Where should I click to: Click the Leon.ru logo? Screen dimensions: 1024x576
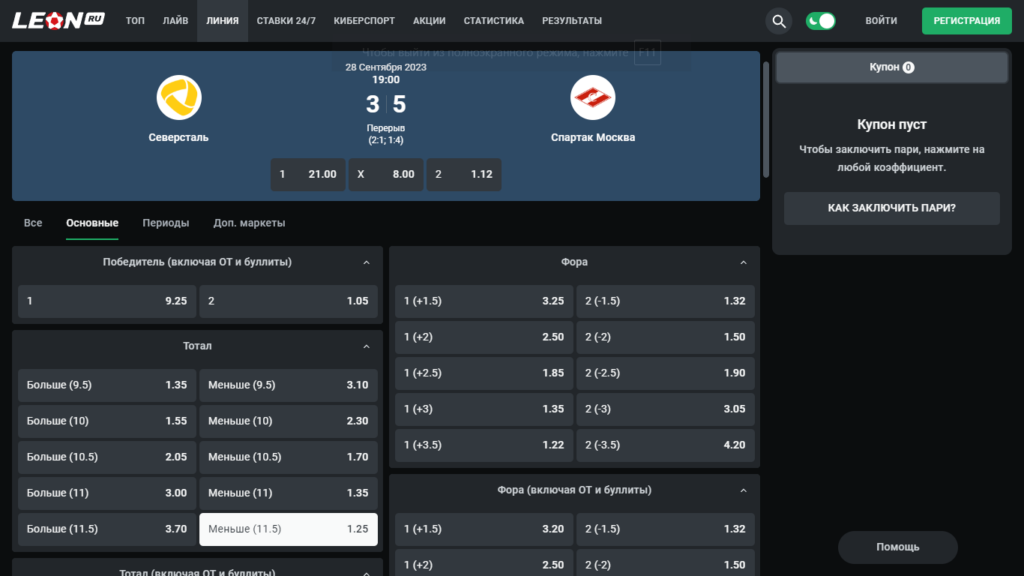click(x=58, y=20)
